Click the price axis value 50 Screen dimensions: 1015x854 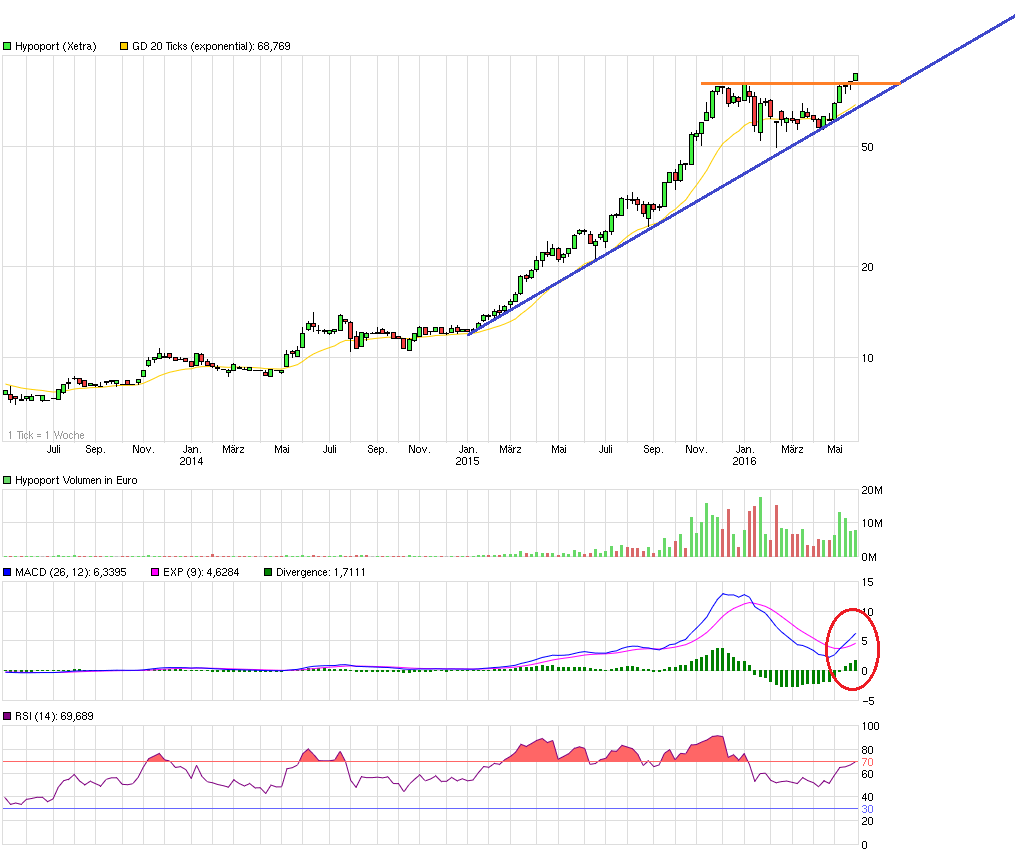pyautogui.click(x=867, y=147)
